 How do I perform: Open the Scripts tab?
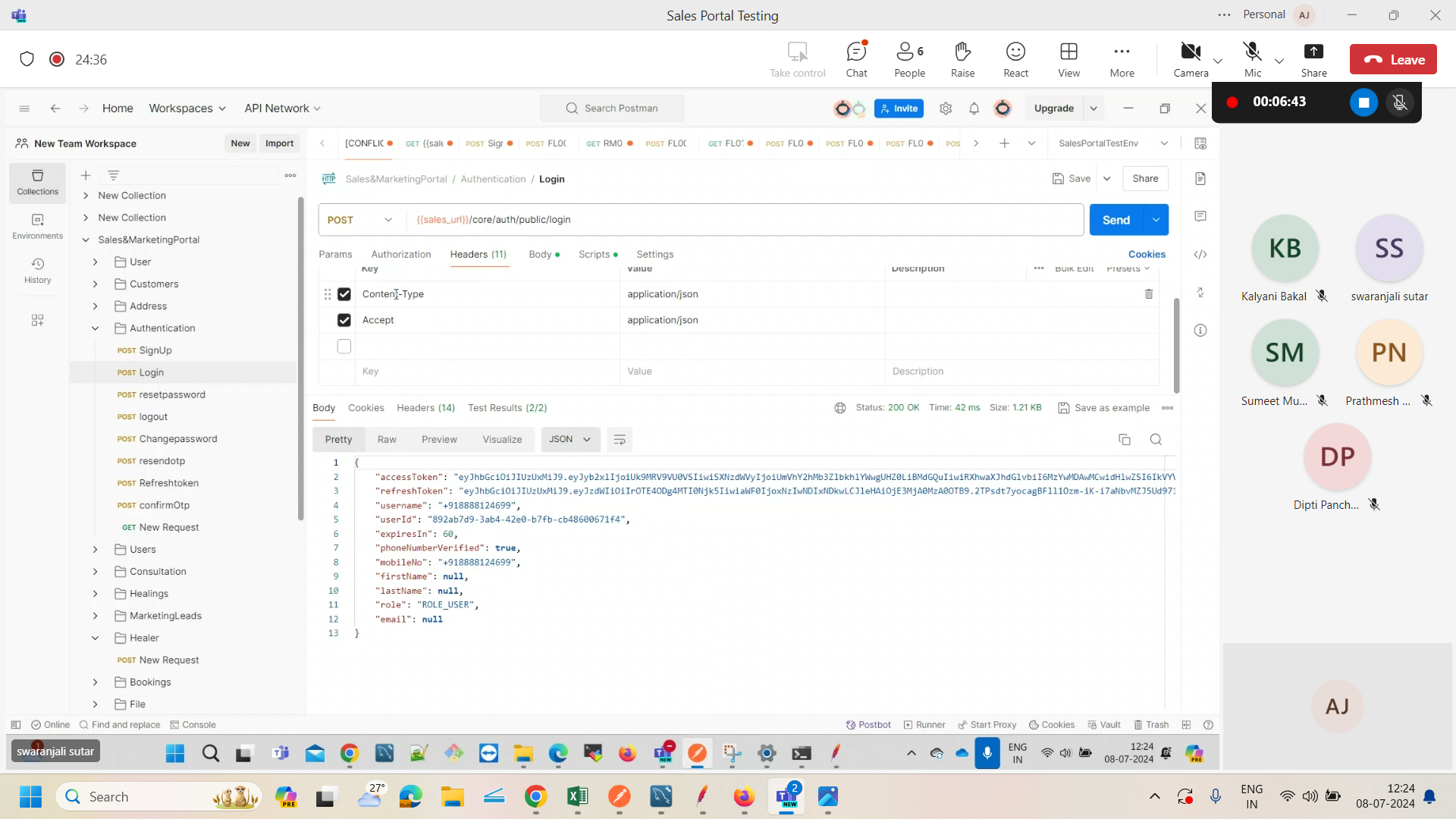point(598,255)
